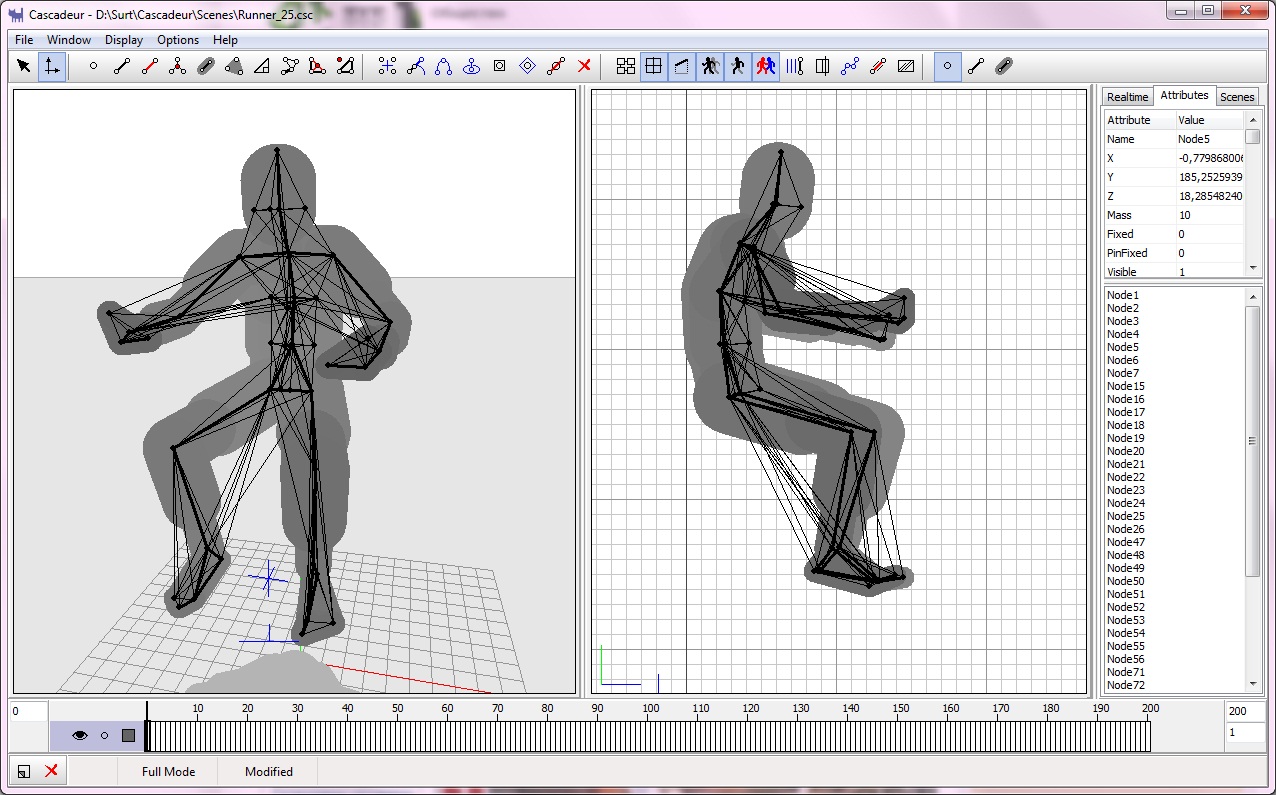Click the triangle ruler tool icon
The image size is (1276, 795).
(x=262, y=66)
